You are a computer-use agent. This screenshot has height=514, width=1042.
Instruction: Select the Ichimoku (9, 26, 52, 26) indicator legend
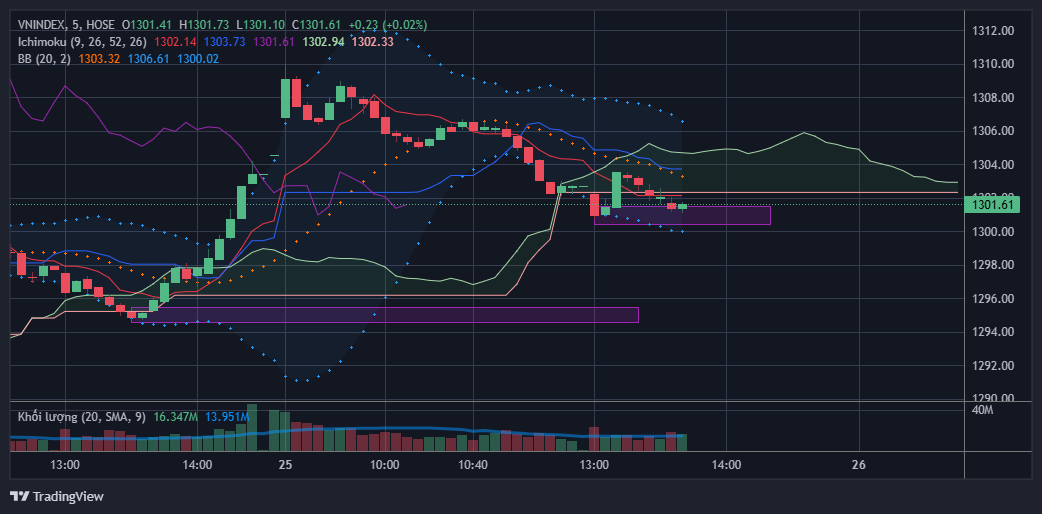(x=82, y=41)
